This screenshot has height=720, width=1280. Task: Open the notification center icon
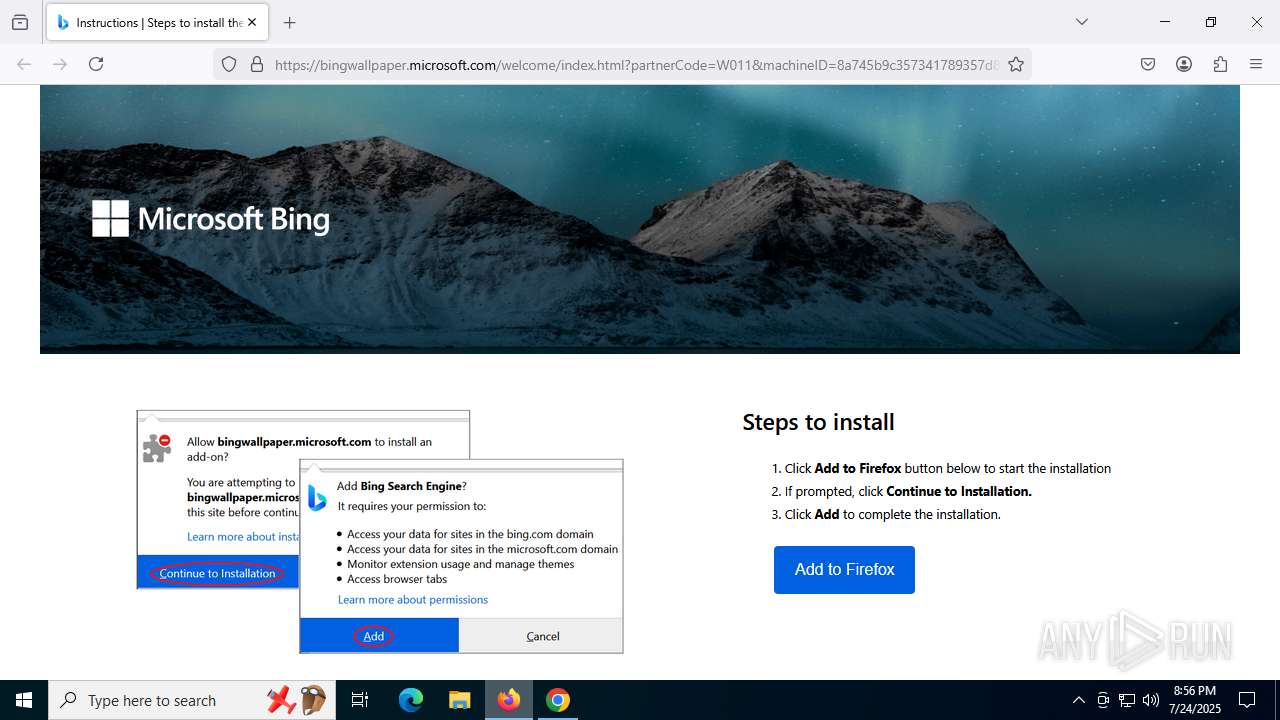[1247, 700]
